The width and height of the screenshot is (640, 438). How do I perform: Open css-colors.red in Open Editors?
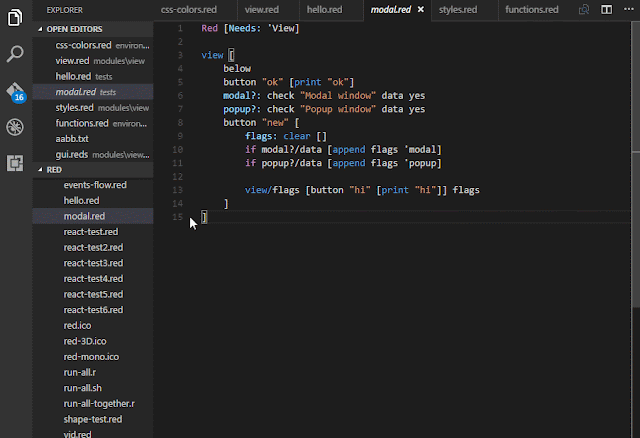coord(93,45)
